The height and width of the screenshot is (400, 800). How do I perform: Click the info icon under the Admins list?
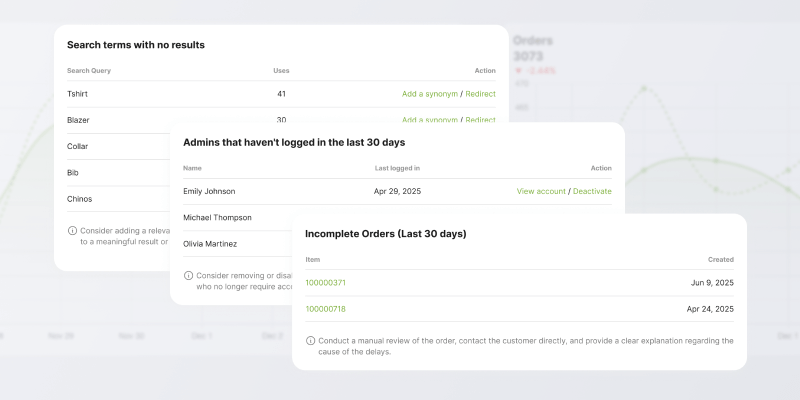188,275
